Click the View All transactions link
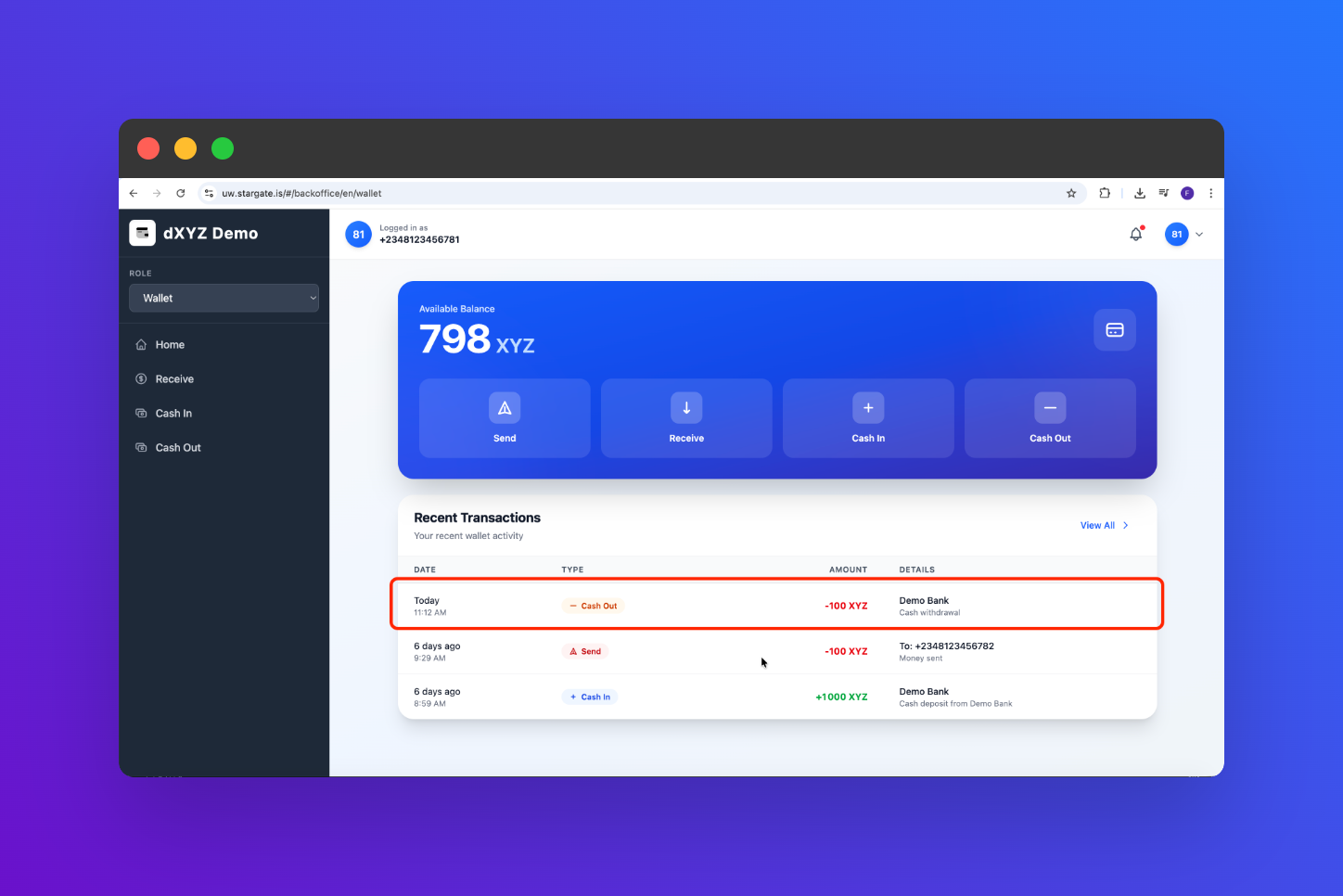The width and height of the screenshot is (1343, 896). (1095, 525)
